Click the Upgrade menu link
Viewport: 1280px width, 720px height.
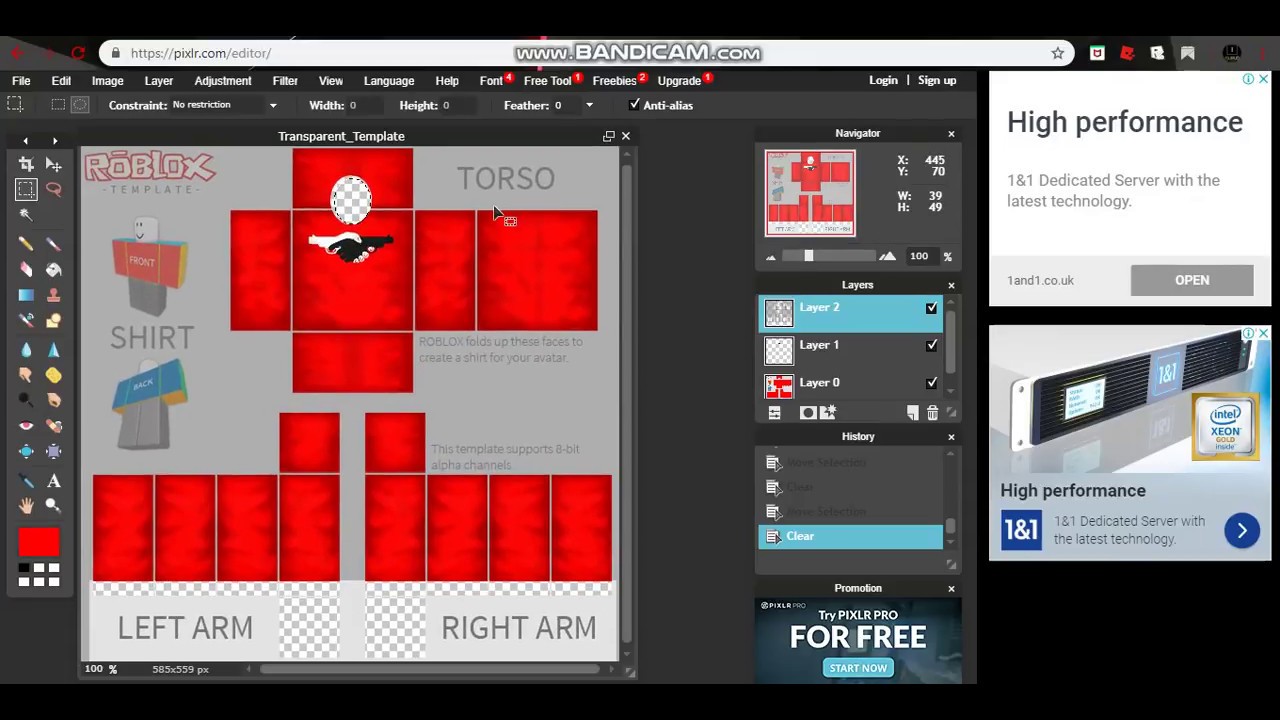tap(679, 81)
